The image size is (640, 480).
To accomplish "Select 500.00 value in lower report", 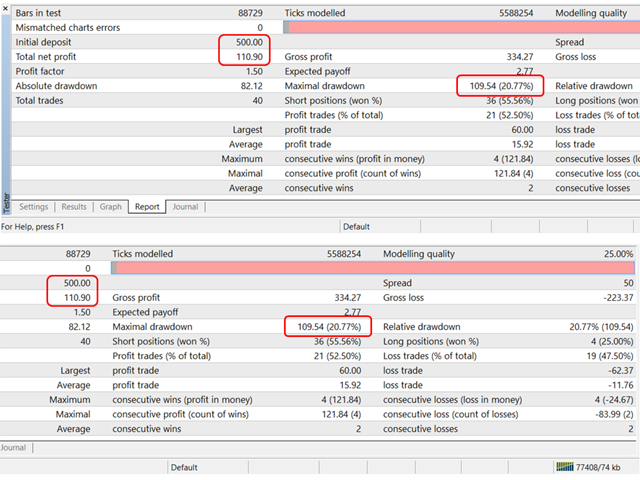I will pyautogui.click(x=77, y=283).
